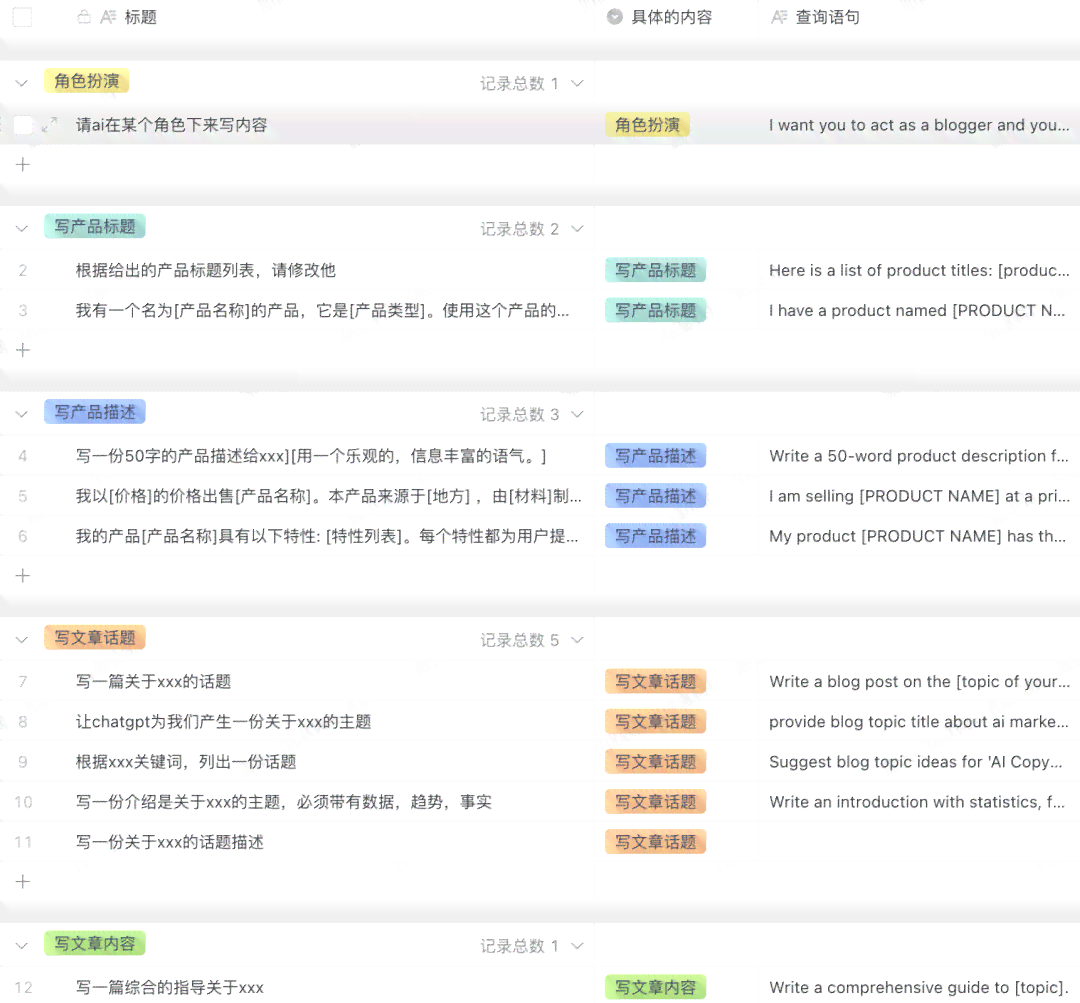1080x1003 pixels.
Task: Select row number 7
Action: 23,682
